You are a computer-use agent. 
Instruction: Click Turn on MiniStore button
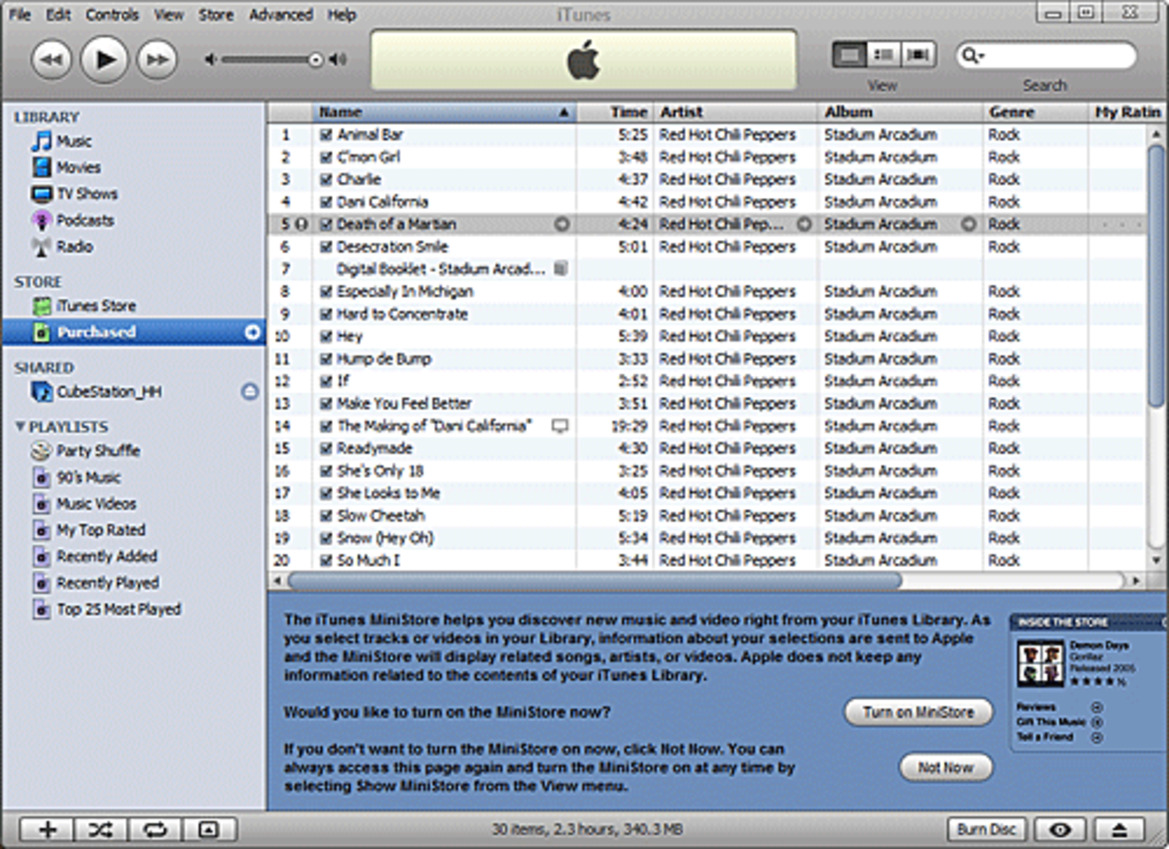[918, 712]
